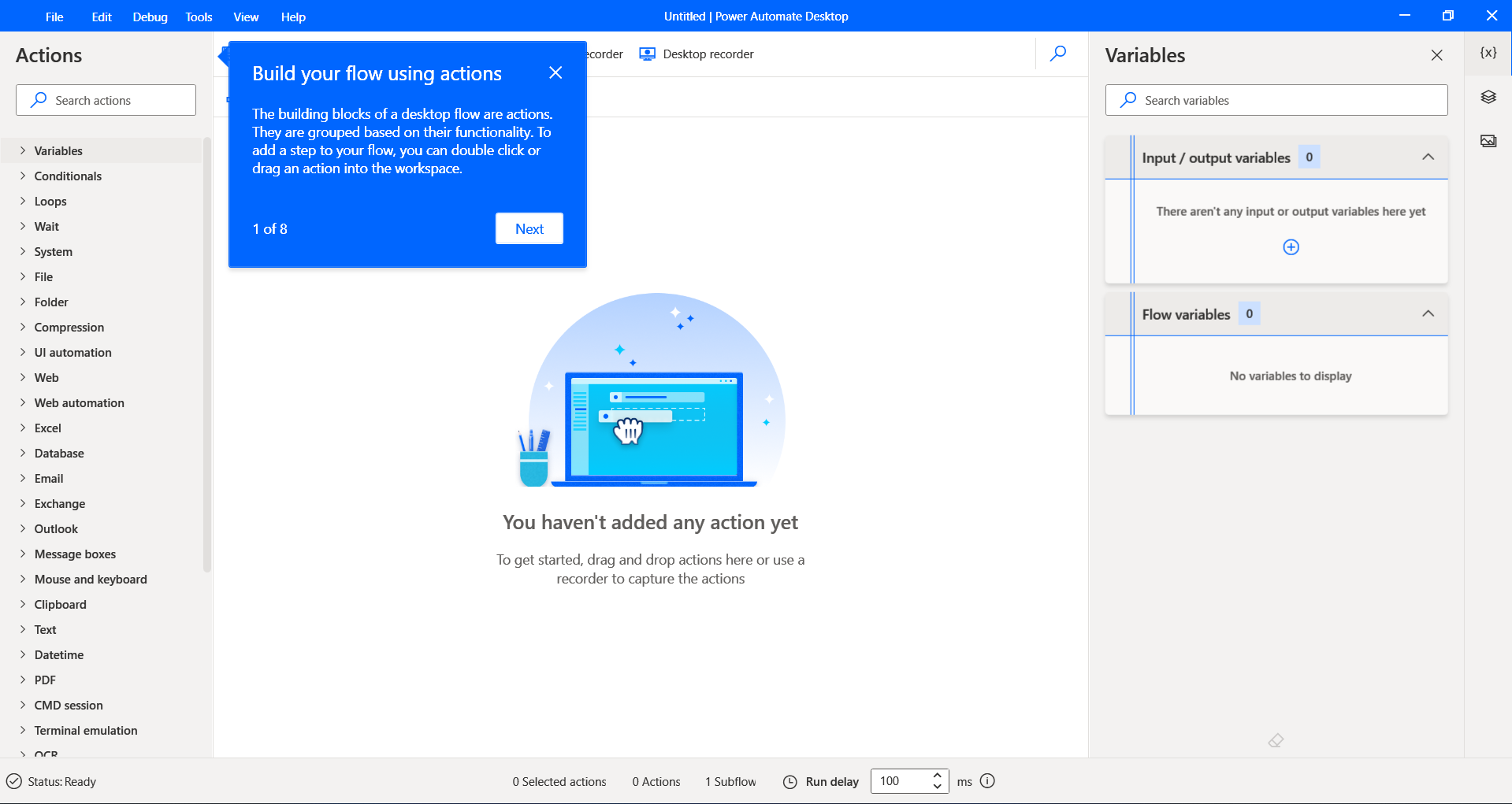Collapse the Input / output variables section
Viewport: 1512px width, 804px height.
point(1428,157)
